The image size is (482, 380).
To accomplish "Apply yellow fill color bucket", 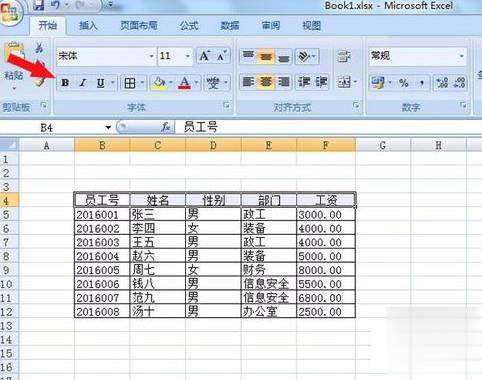I will coord(159,83).
